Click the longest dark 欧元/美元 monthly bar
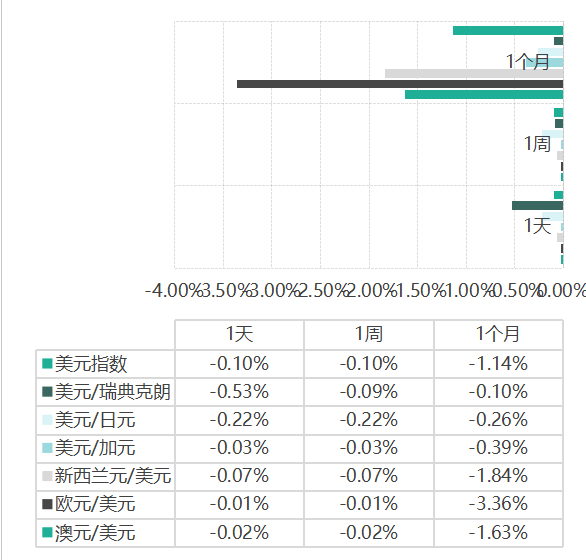The width and height of the screenshot is (586, 560). point(400,84)
